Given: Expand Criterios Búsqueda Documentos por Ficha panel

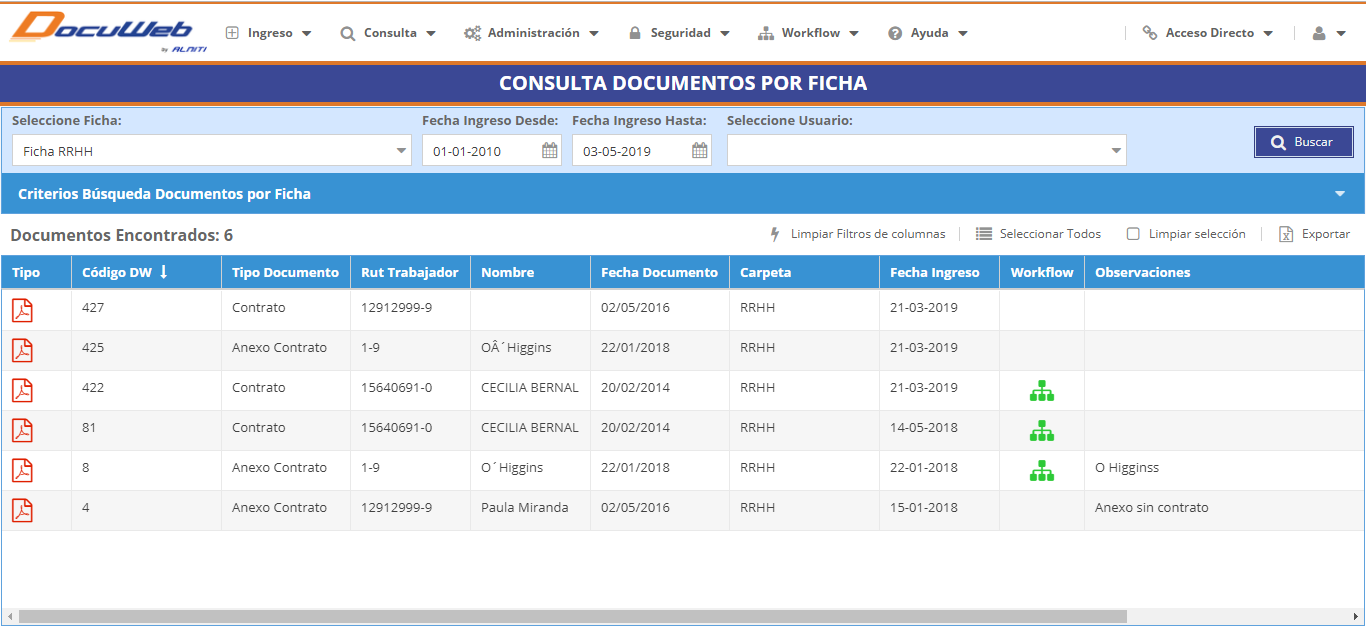Looking at the screenshot, I should click(1339, 194).
